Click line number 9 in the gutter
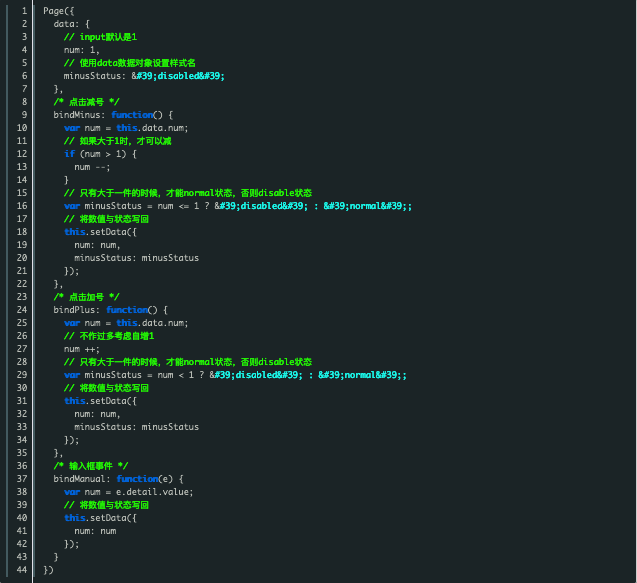This screenshot has height=583, width=637. (23, 114)
